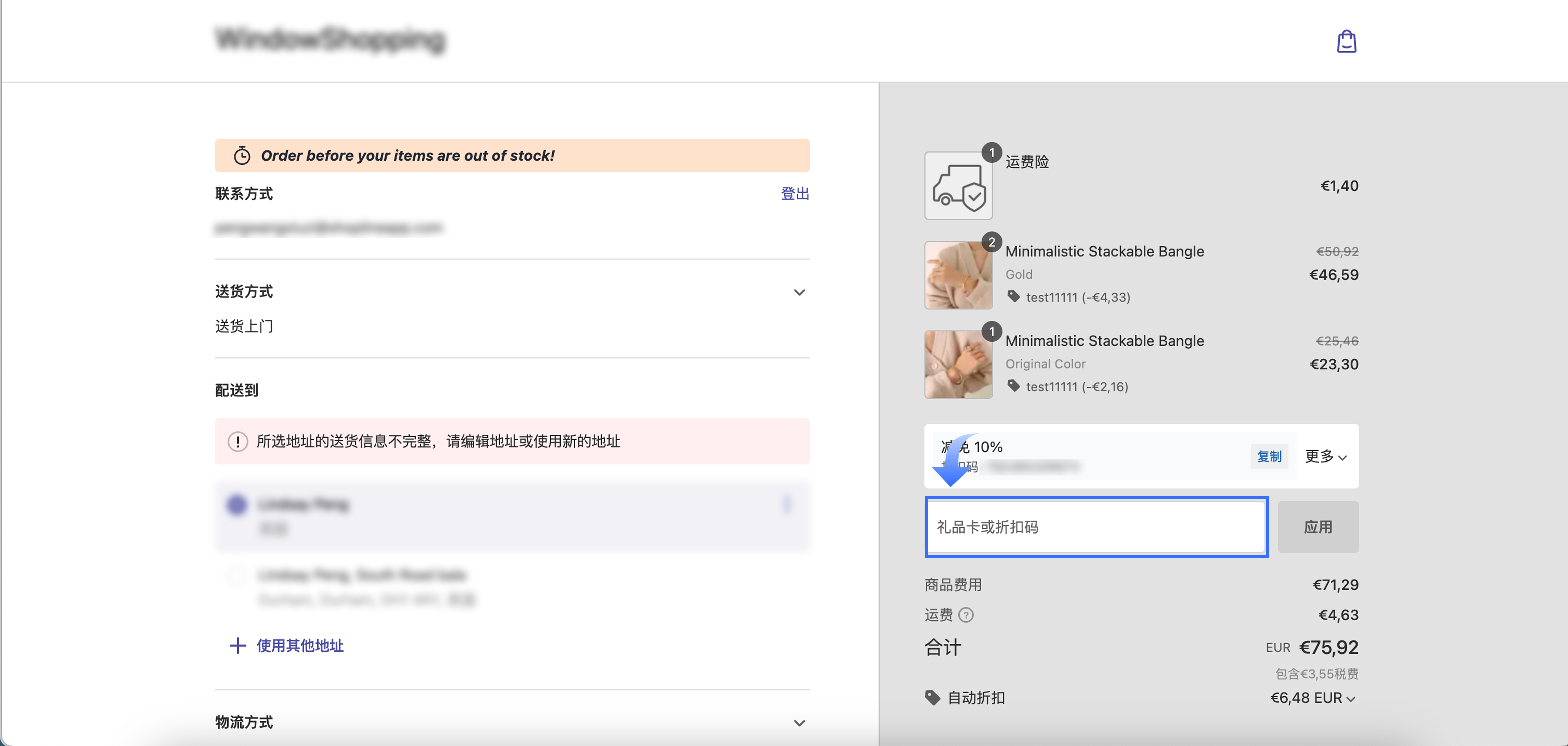Open the Original Color bangle thumbnail

coord(958,365)
